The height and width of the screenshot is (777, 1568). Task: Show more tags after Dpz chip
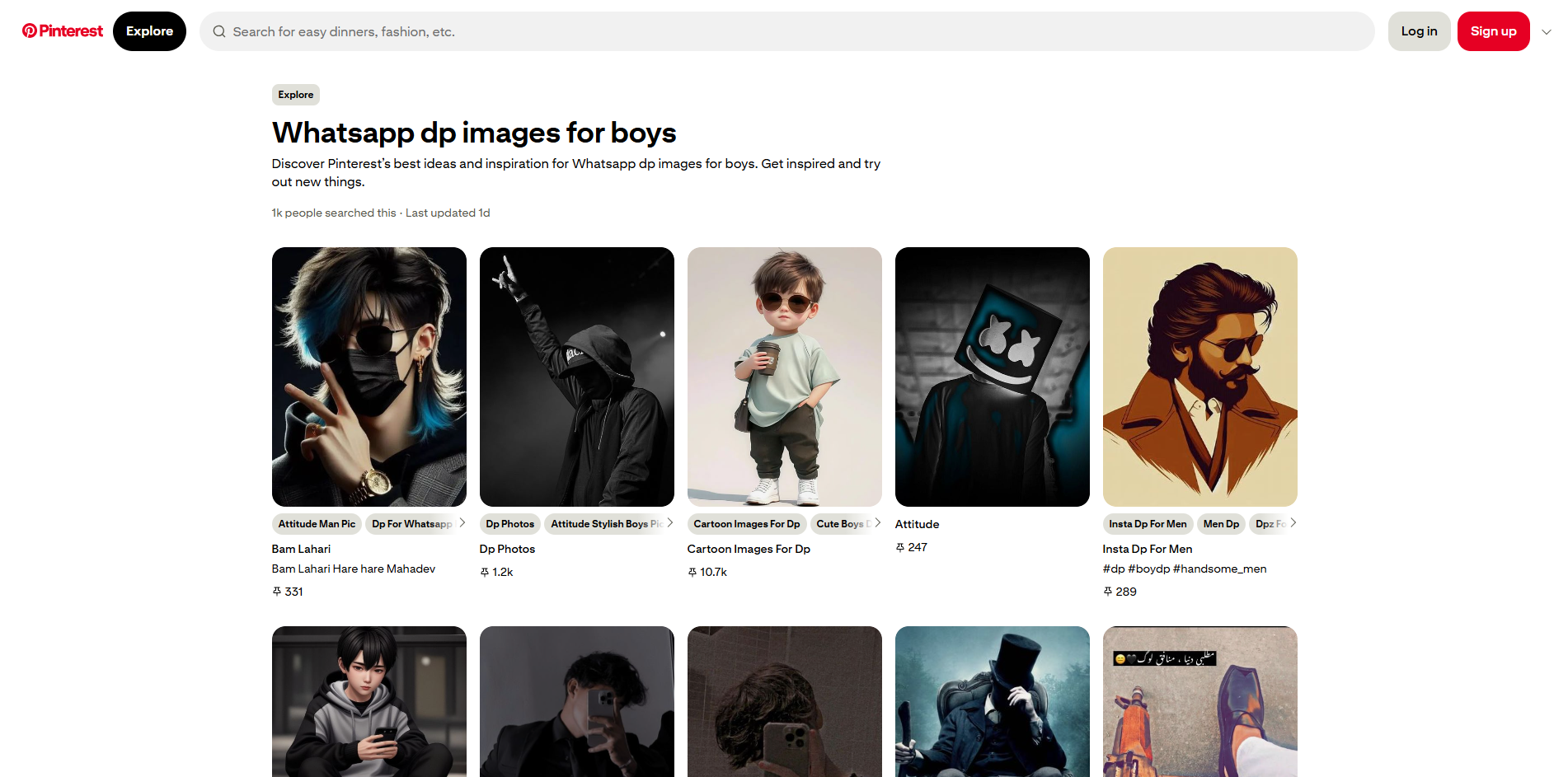(x=1293, y=523)
